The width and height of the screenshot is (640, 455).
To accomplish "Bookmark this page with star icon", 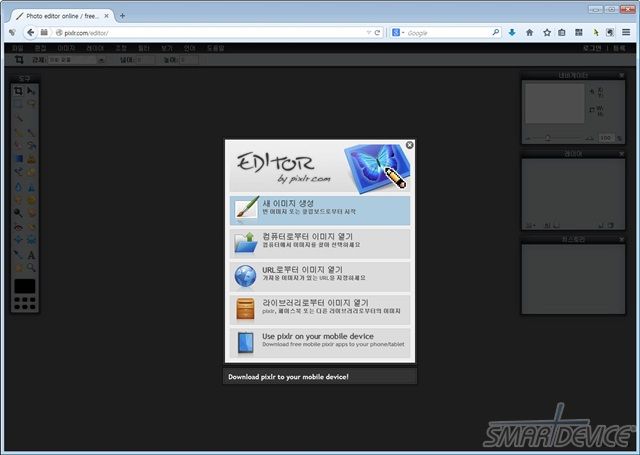I will (547, 32).
